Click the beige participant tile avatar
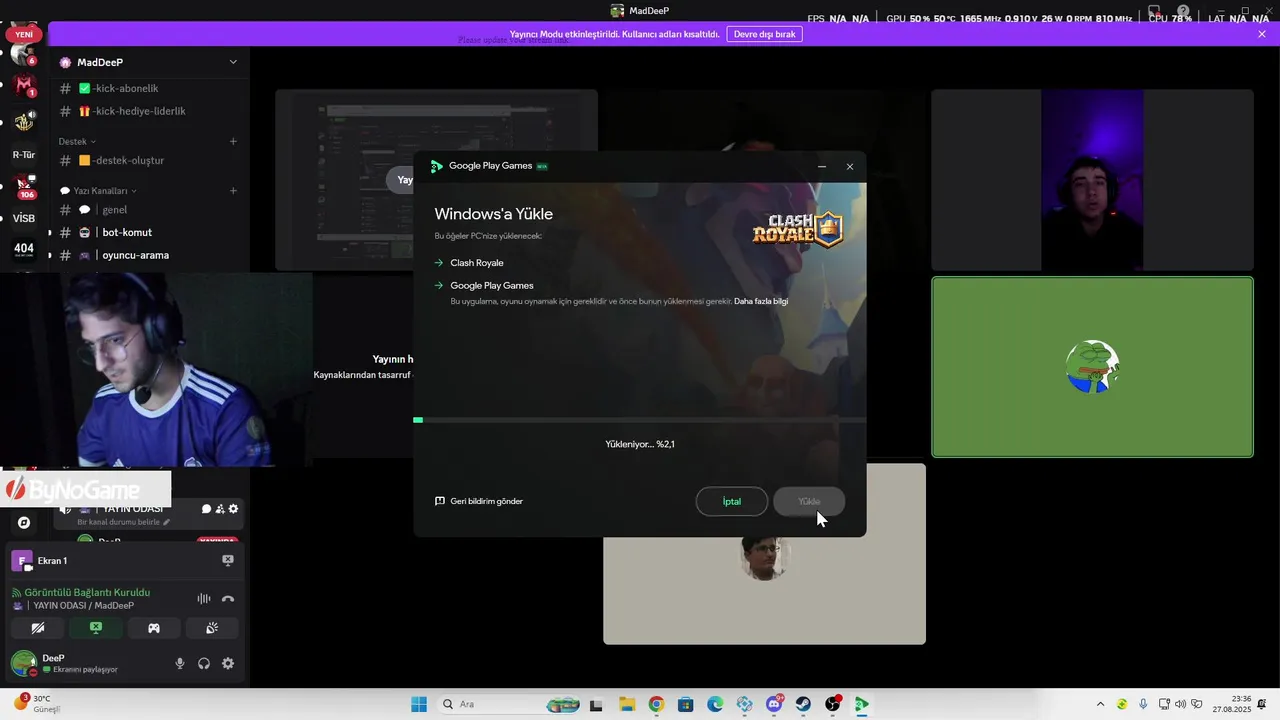 764,558
